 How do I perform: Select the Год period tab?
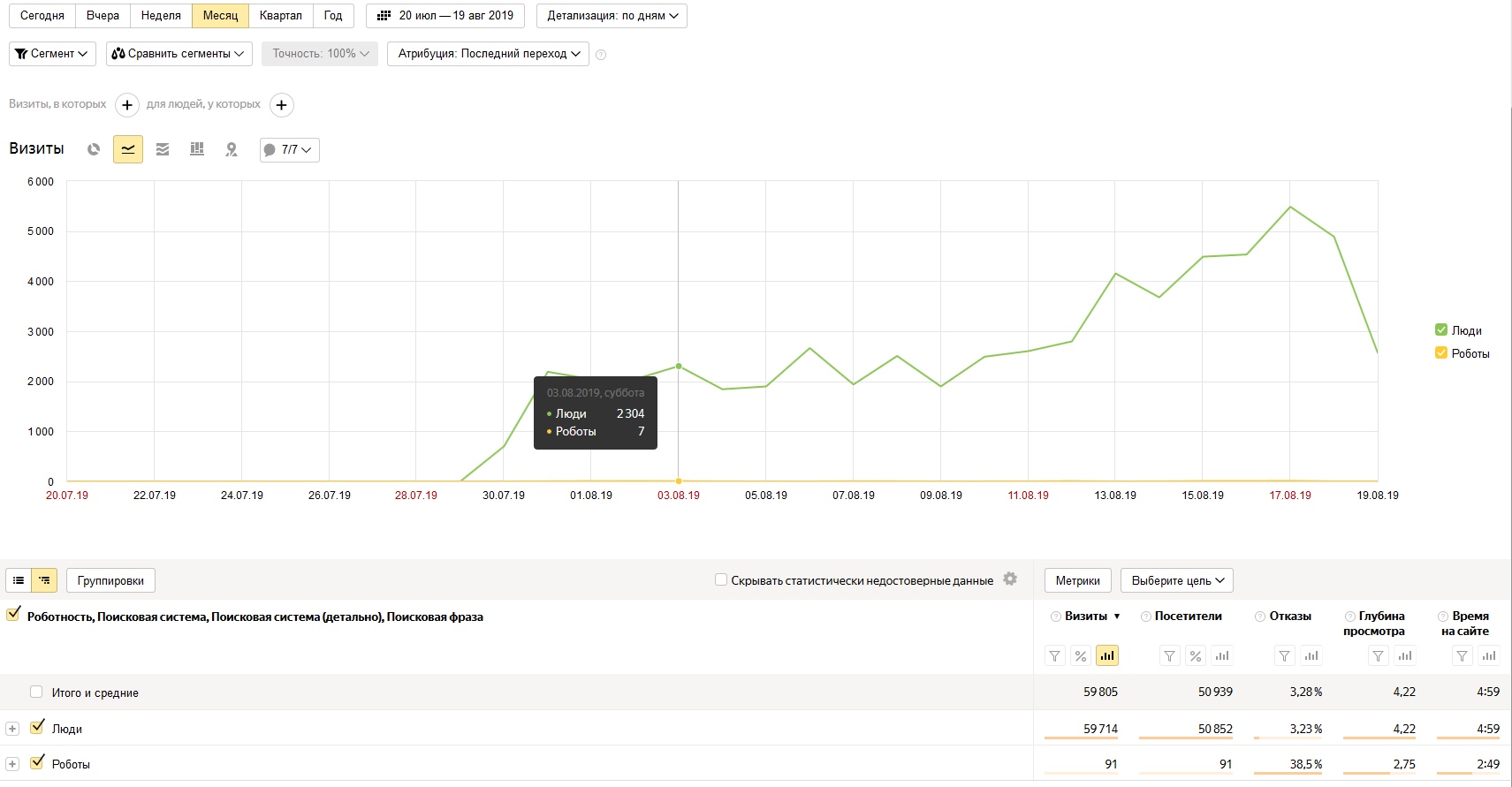point(333,16)
